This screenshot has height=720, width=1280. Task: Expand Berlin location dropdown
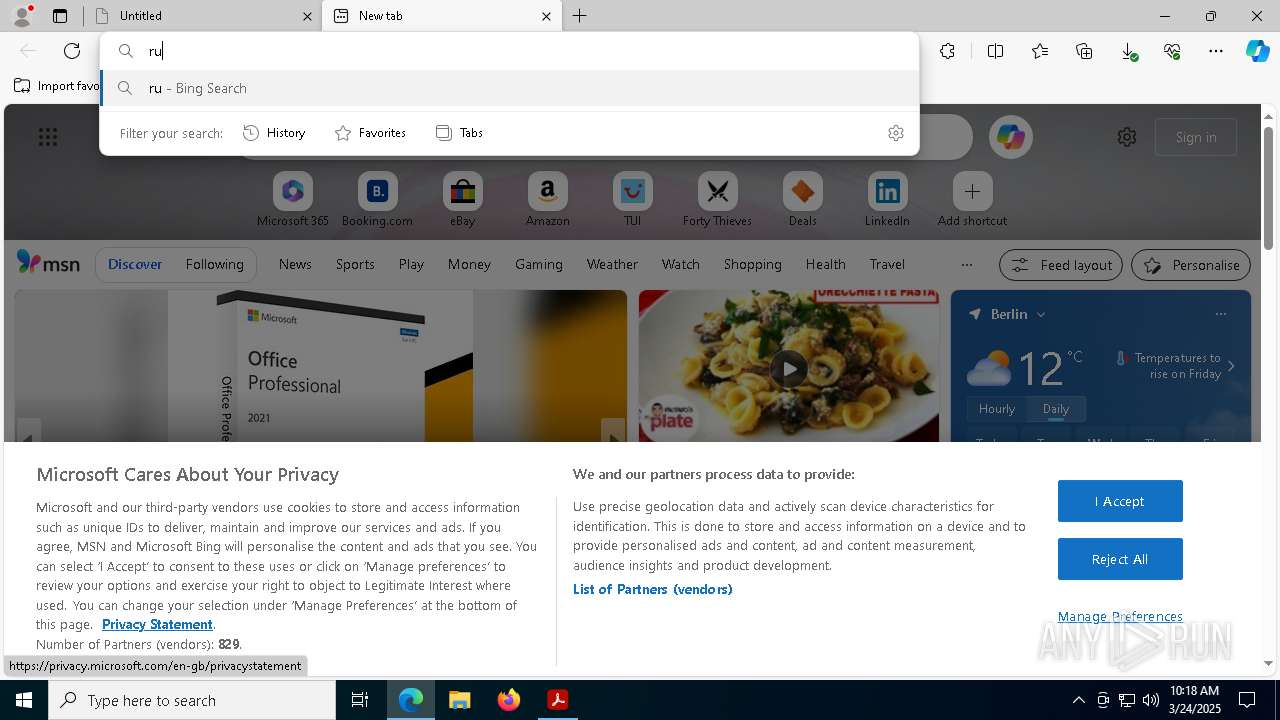[1041, 314]
